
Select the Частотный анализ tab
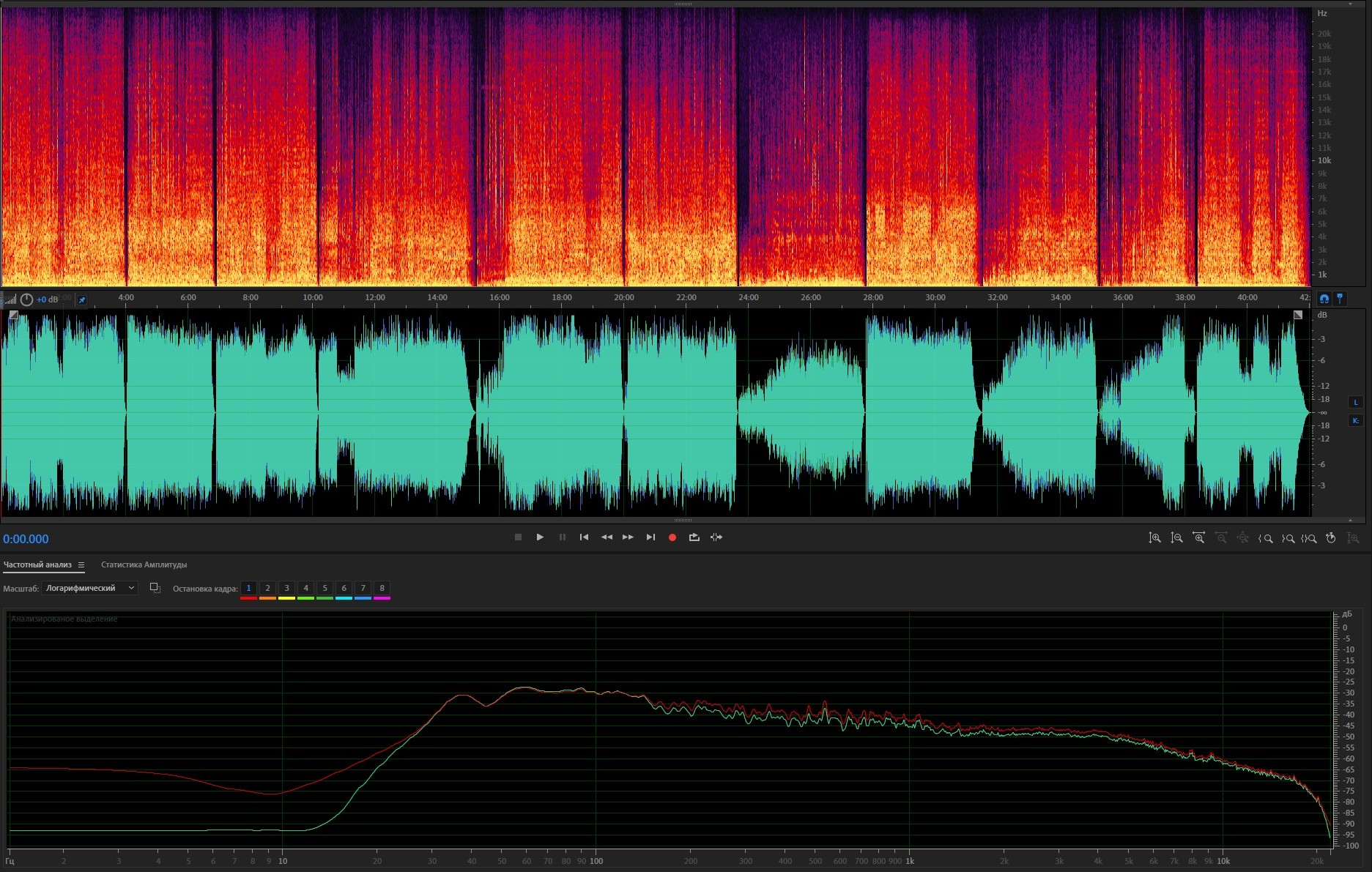click(37, 565)
